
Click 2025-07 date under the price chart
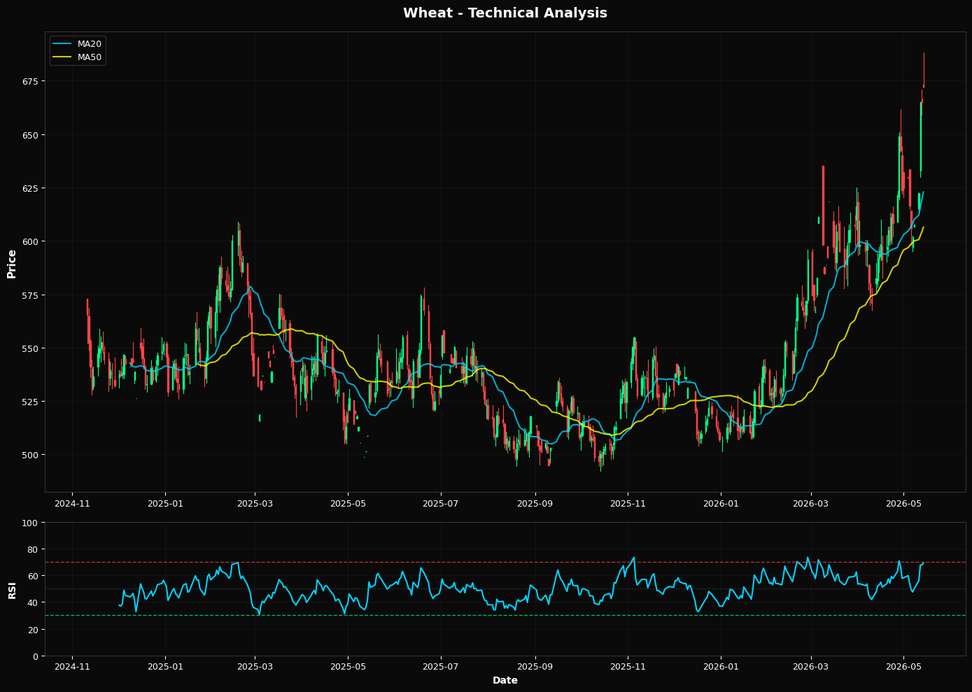441,503
